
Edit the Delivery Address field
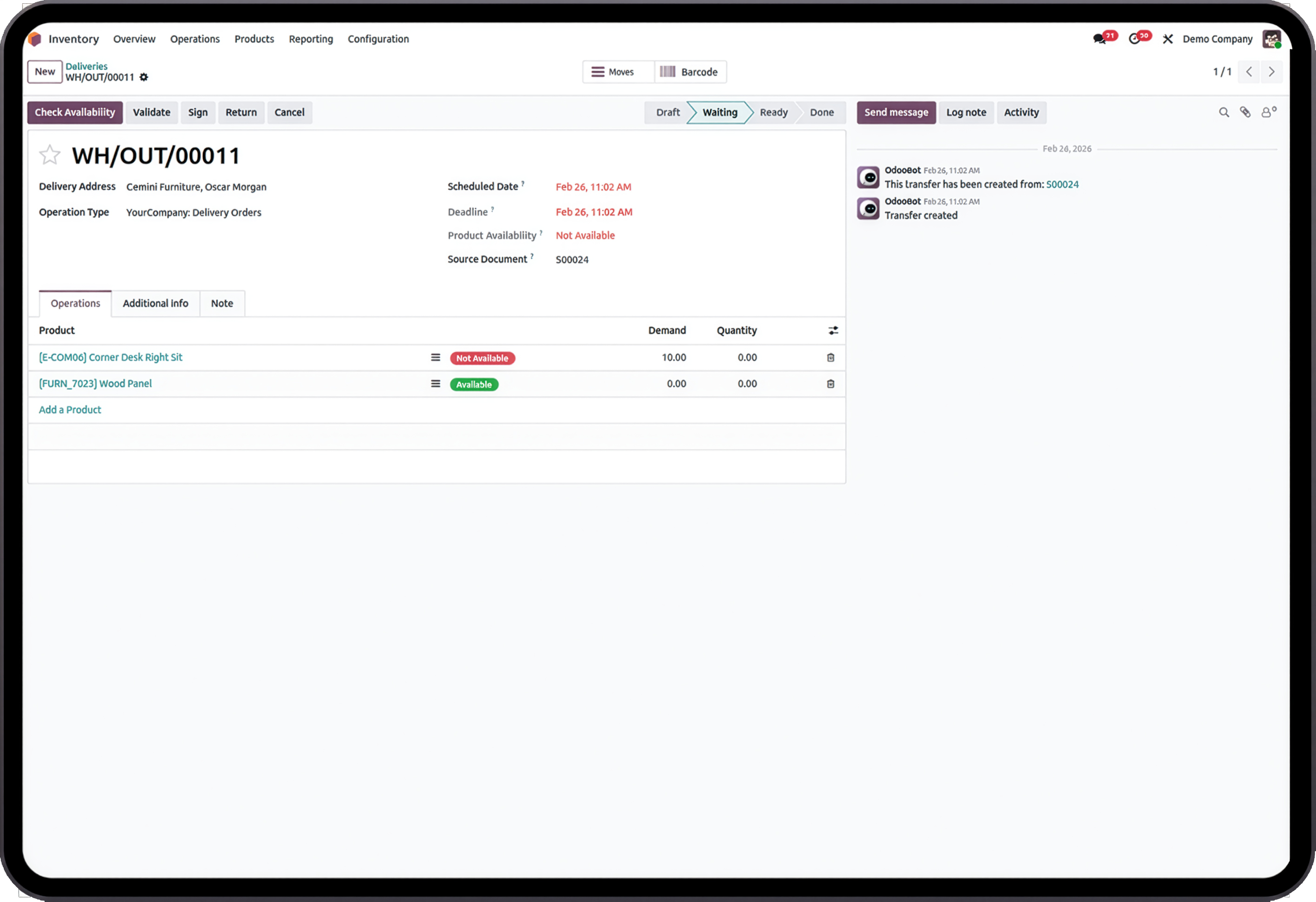(196, 187)
